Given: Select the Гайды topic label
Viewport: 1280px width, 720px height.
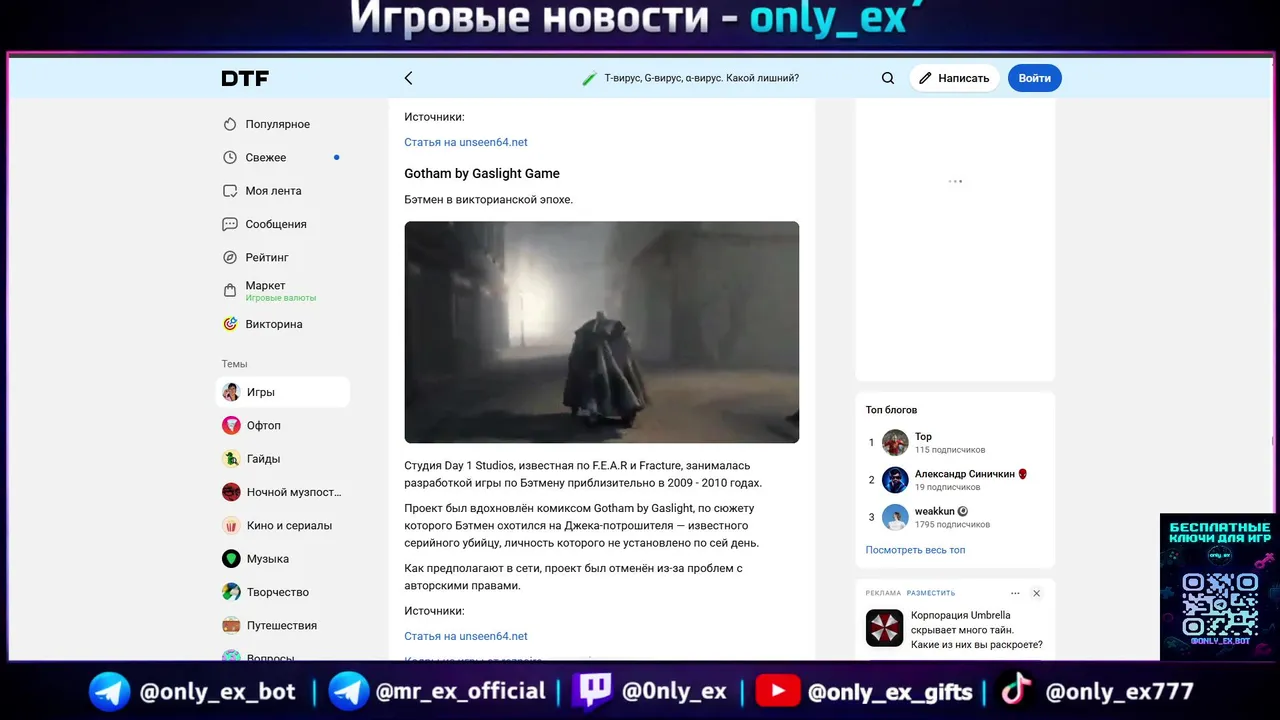Looking at the screenshot, I should [263, 459].
